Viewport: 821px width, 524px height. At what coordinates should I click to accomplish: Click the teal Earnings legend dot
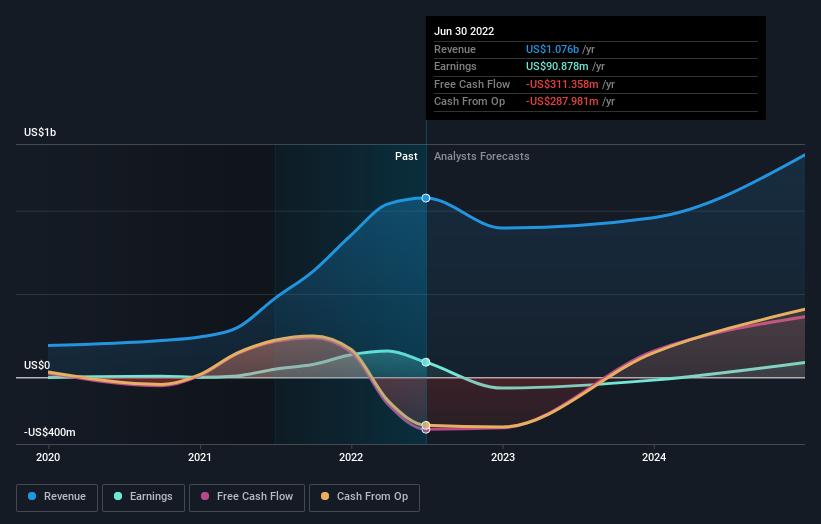coord(118,496)
